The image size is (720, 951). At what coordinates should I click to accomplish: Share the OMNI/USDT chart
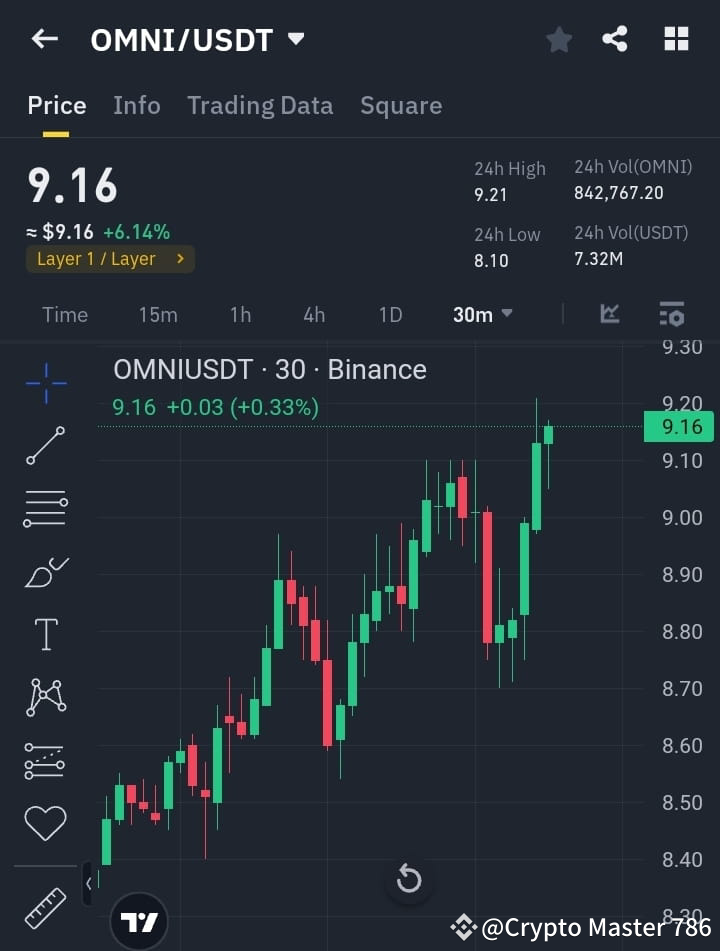pos(614,39)
